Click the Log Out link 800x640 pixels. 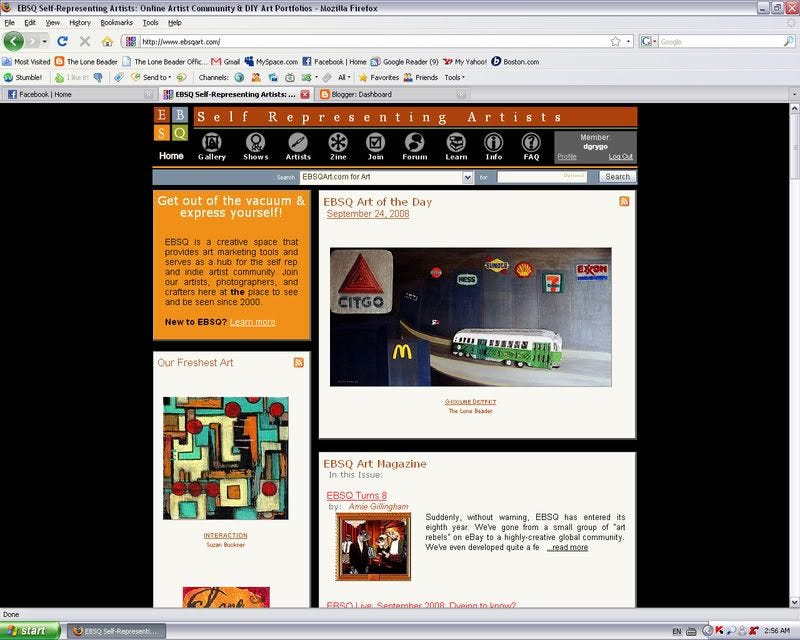(x=620, y=157)
